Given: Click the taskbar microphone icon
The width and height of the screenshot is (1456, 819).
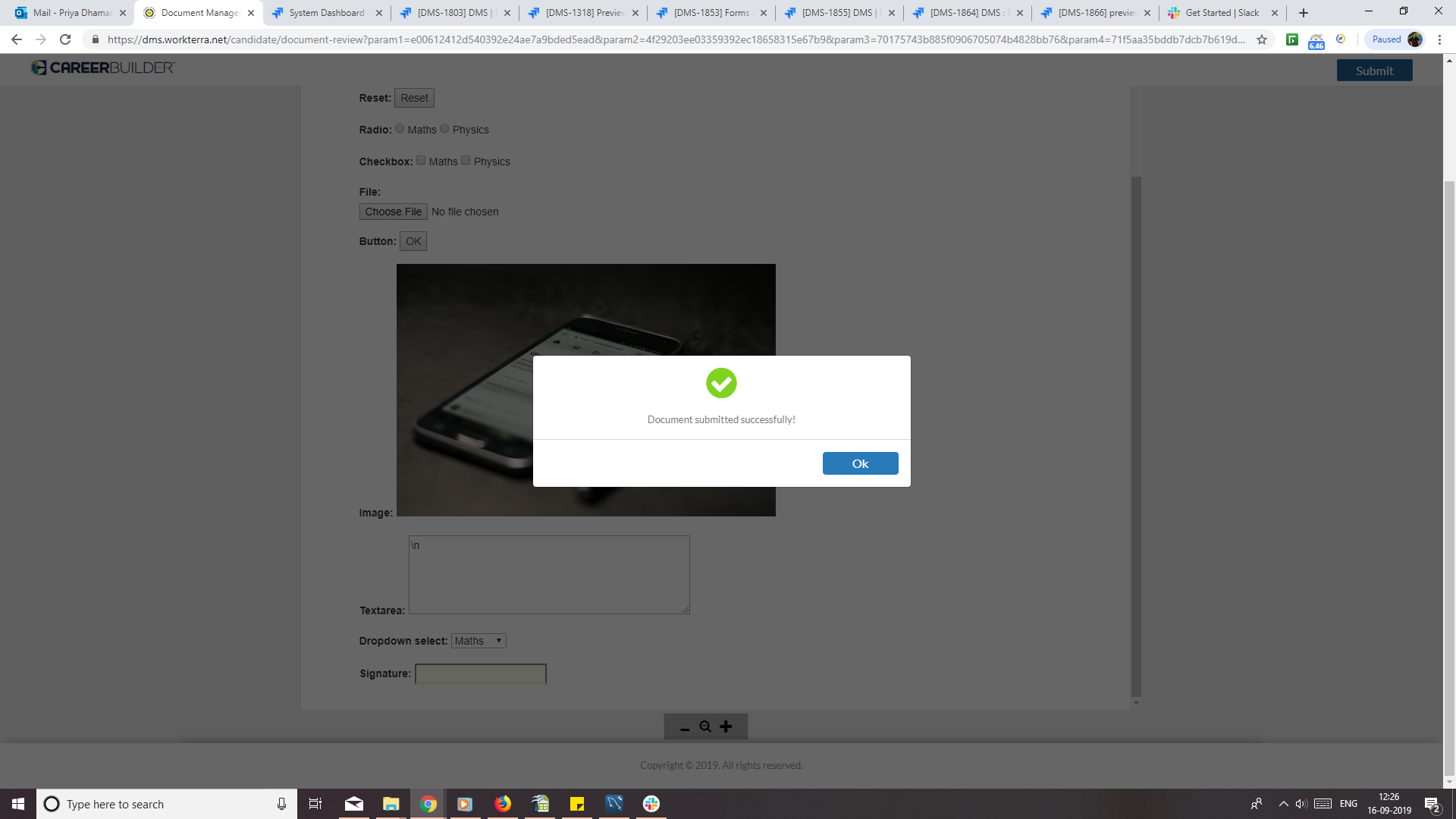Looking at the screenshot, I should [281, 804].
